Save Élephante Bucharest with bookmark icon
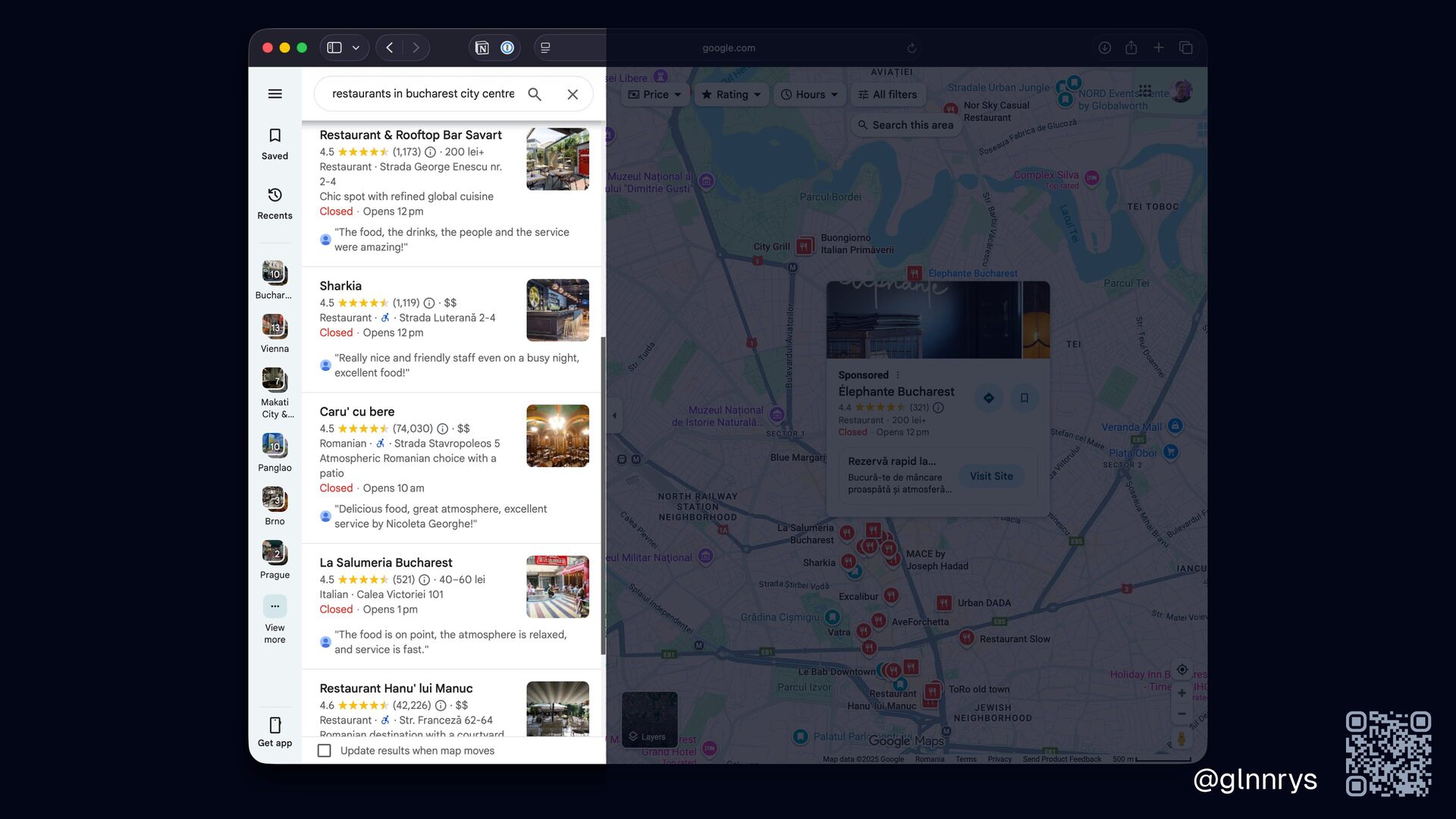 point(1024,398)
